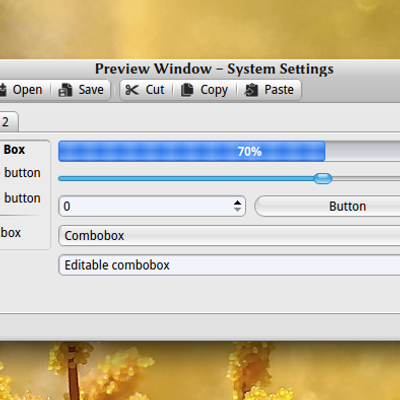Click the 70% progress bar
400x400 pixels.
tap(229, 151)
